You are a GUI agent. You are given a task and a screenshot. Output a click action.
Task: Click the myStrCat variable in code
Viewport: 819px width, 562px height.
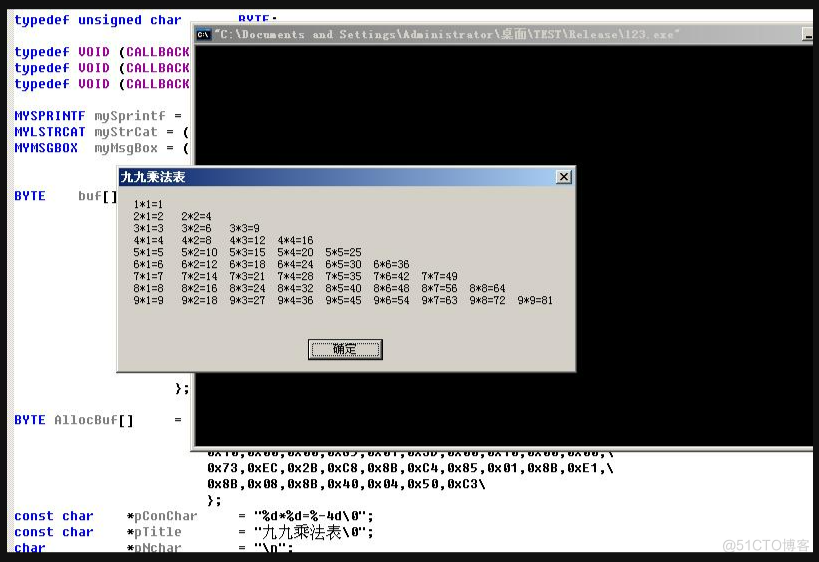pyautogui.click(x=126, y=132)
